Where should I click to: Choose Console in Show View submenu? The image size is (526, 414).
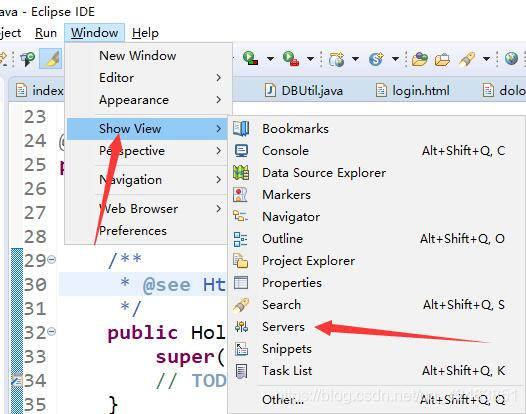click(376, 151)
